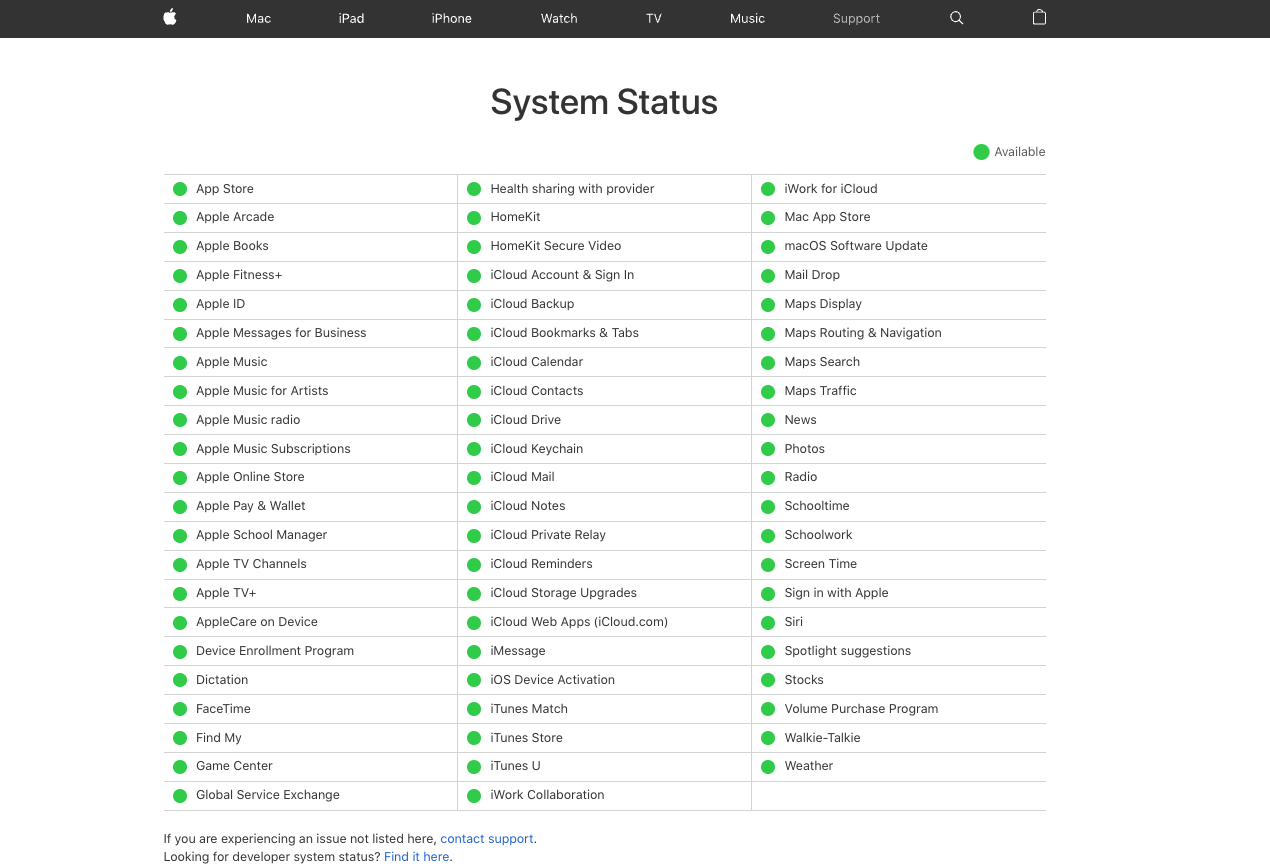This screenshot has width=1270, height=864.
Task: Click the green dot next to Siri
Action: point(768,623)
